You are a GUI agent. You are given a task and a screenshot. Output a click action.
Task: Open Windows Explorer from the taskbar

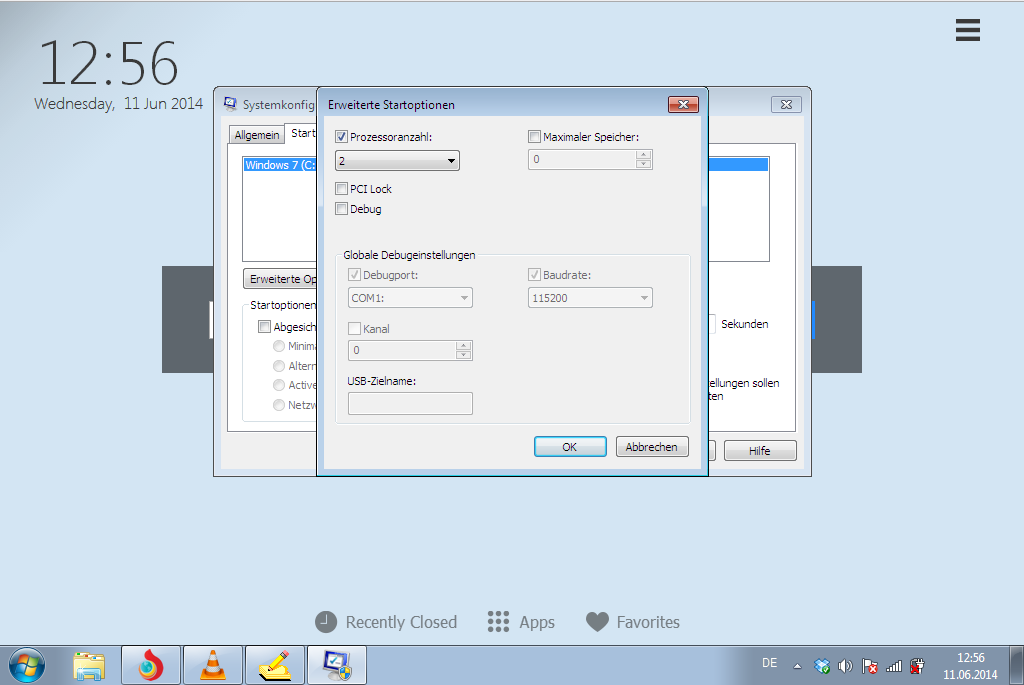[89, 665]
